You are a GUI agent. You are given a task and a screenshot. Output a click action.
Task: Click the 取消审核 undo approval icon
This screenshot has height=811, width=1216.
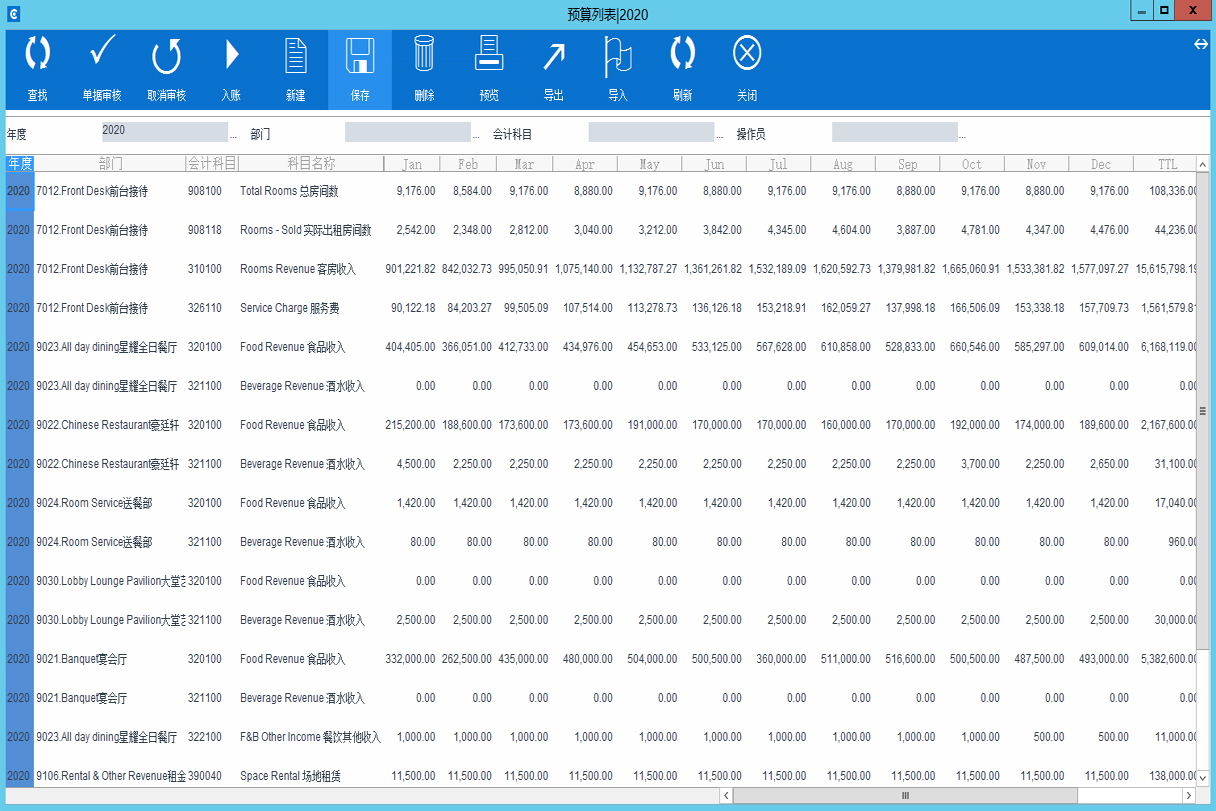(166, 58)
